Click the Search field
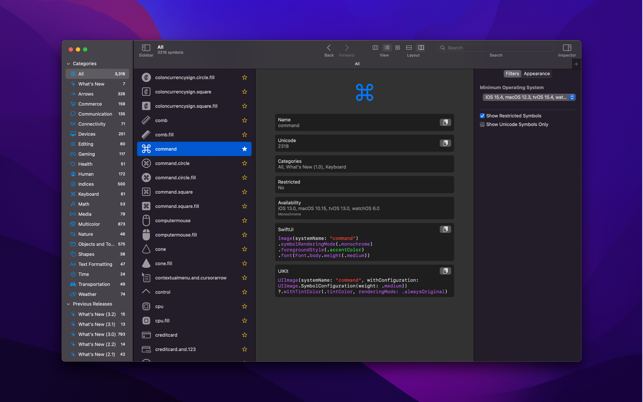The height and width of the screenshot is (402, 643). click(495, 47)
